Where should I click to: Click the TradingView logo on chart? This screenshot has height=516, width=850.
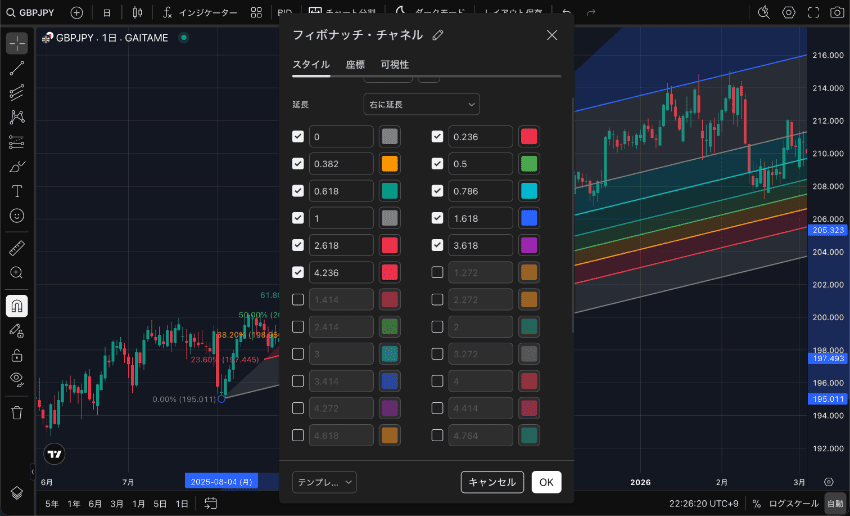54,454
